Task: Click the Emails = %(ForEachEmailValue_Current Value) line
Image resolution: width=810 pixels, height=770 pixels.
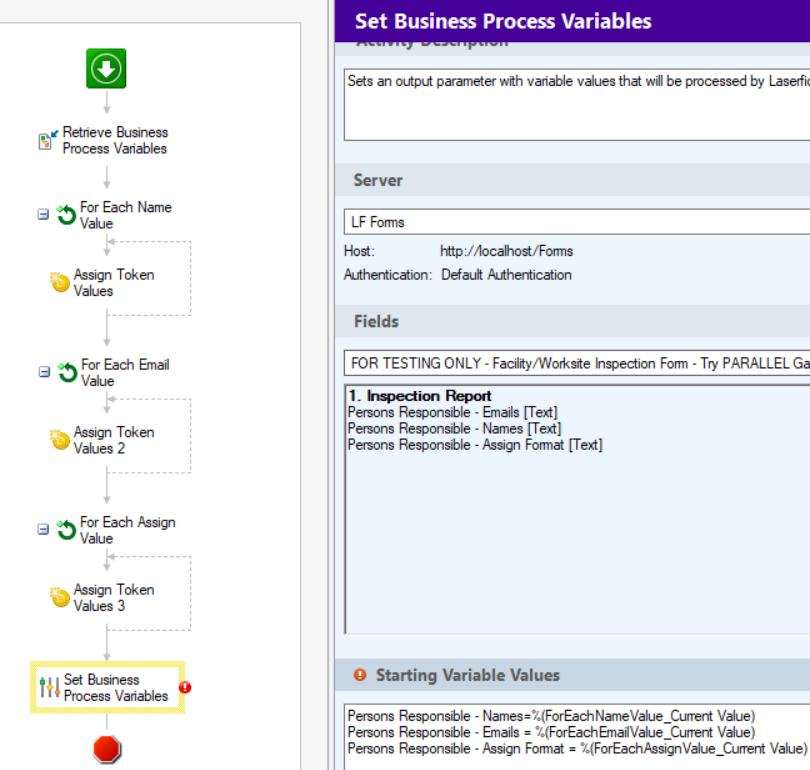Action: point(551,732)
